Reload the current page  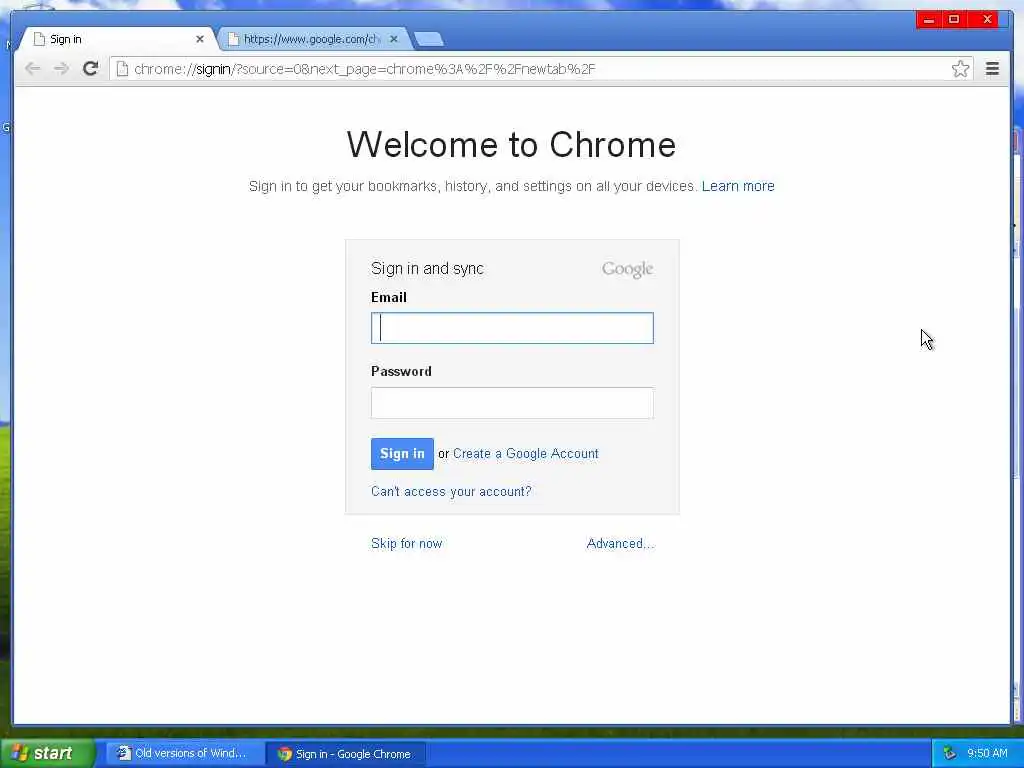point(90,68)
